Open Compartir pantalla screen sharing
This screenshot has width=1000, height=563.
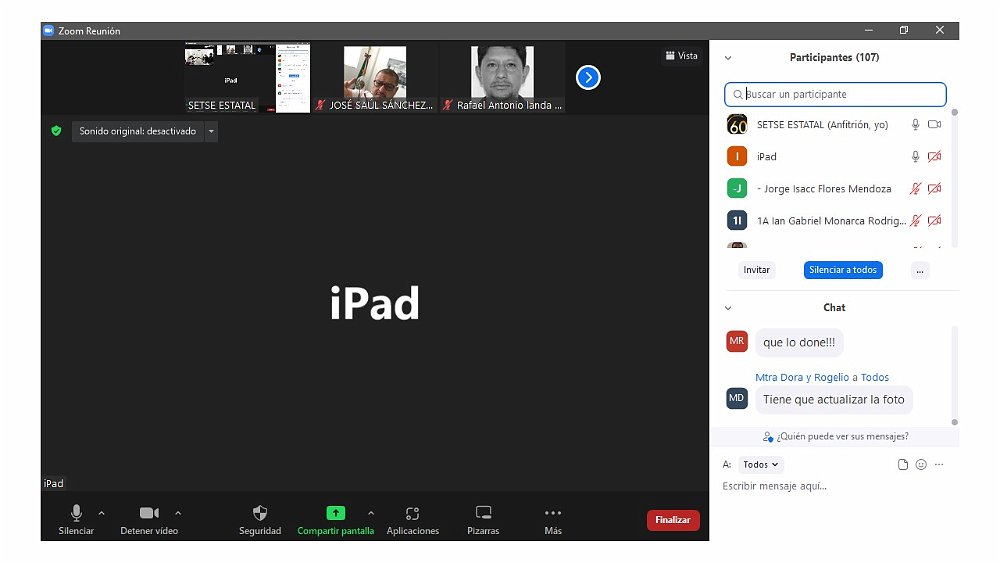point(335,513)
